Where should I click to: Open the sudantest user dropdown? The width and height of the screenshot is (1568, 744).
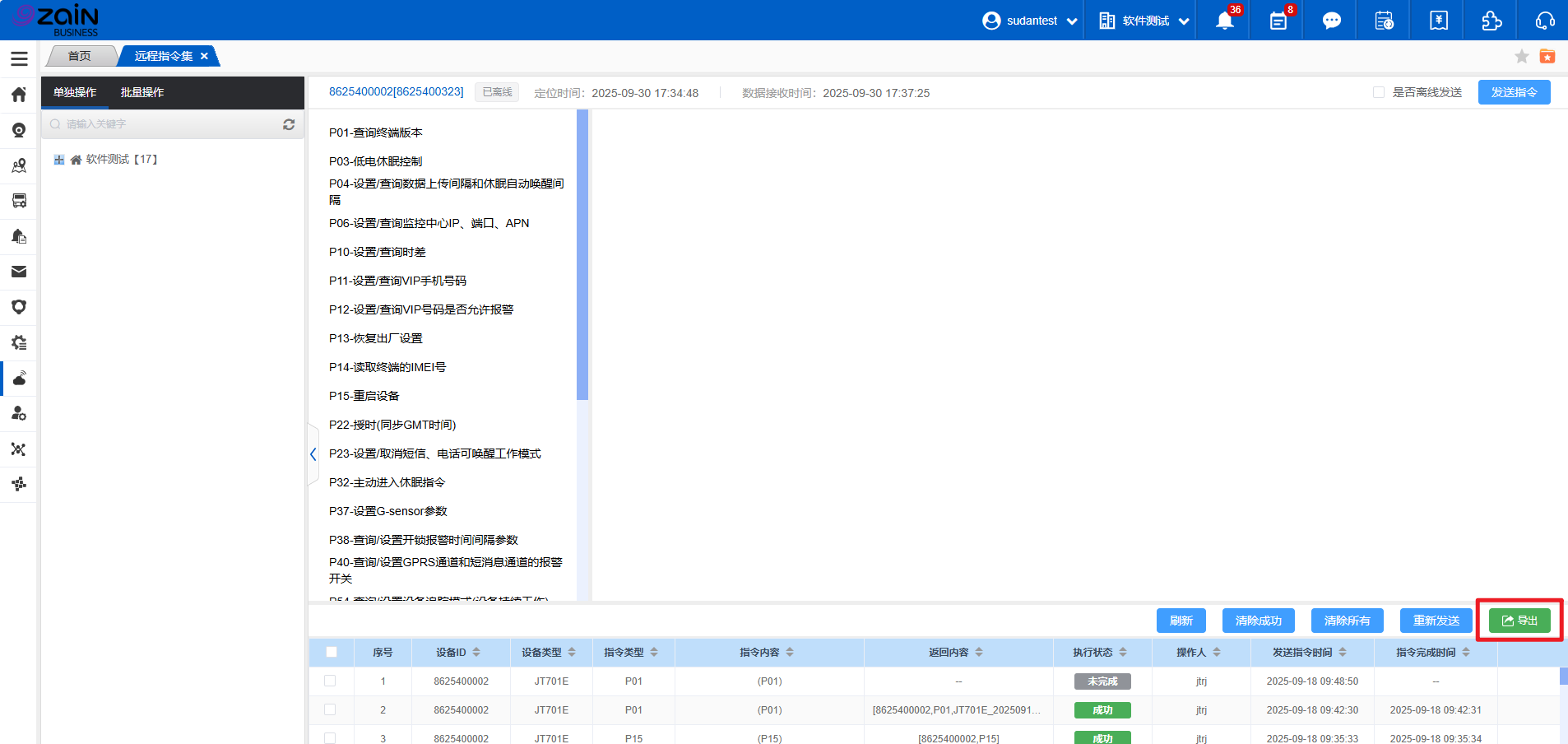pyautogui.click(x=1030, y=21)
